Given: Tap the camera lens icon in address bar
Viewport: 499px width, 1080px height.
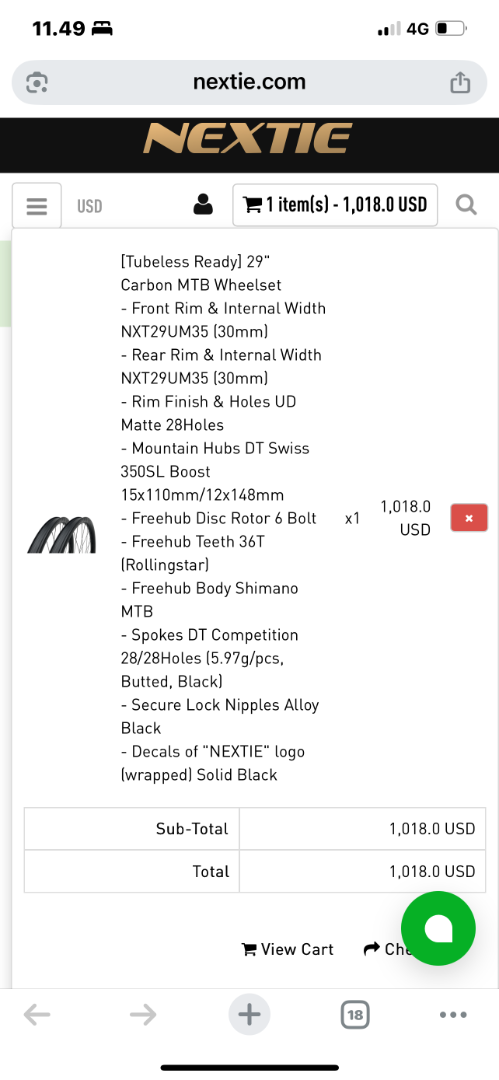Looking at the screenshot, I should pyautogui.click(x=36, y=83).
